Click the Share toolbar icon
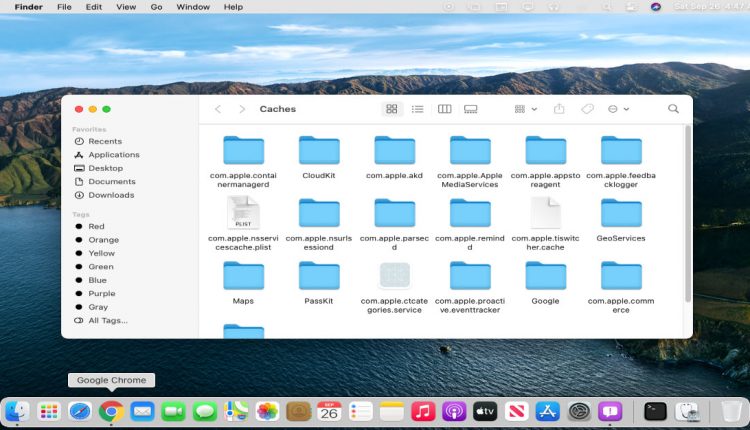 (x=559, y=109)
